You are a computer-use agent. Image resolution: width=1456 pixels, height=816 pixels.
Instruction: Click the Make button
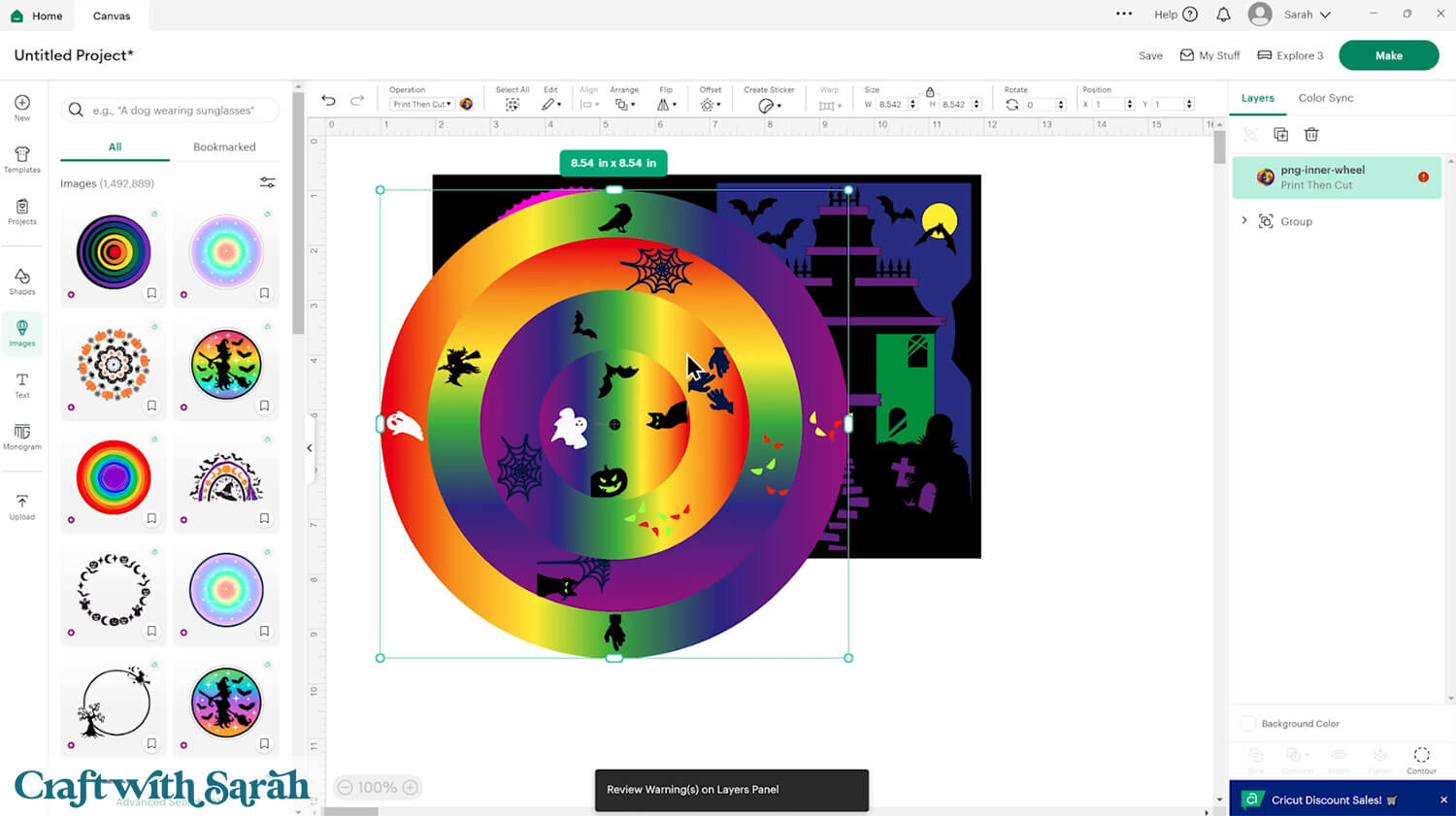point(1388,55)
